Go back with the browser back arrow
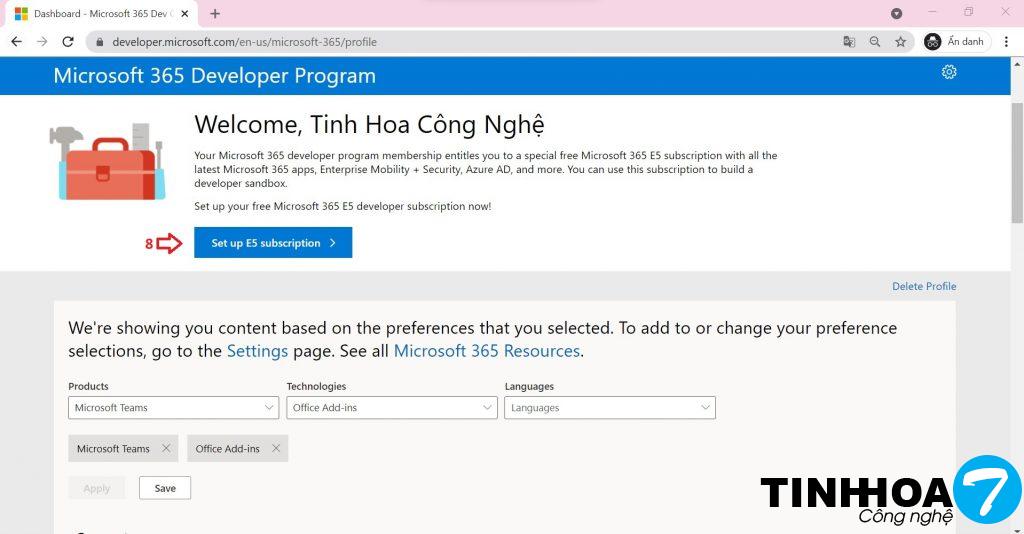This screenshot has height=534, width=1024. (16, 42)
